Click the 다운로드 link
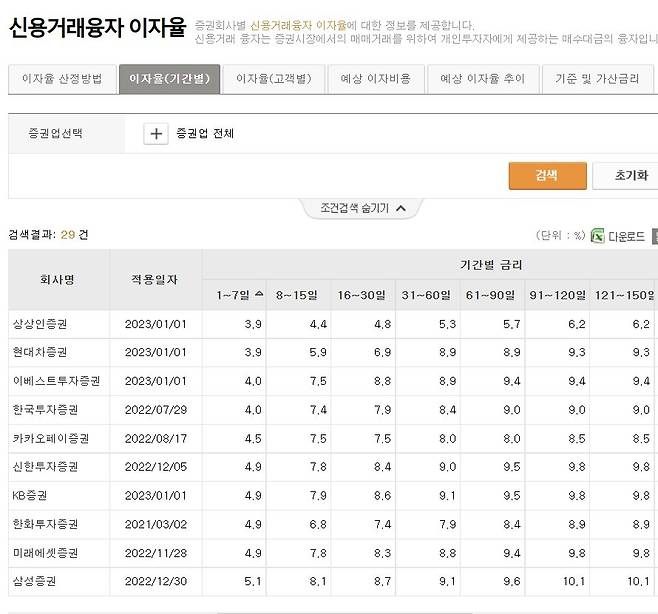The image size is (658, 614). 627,237
